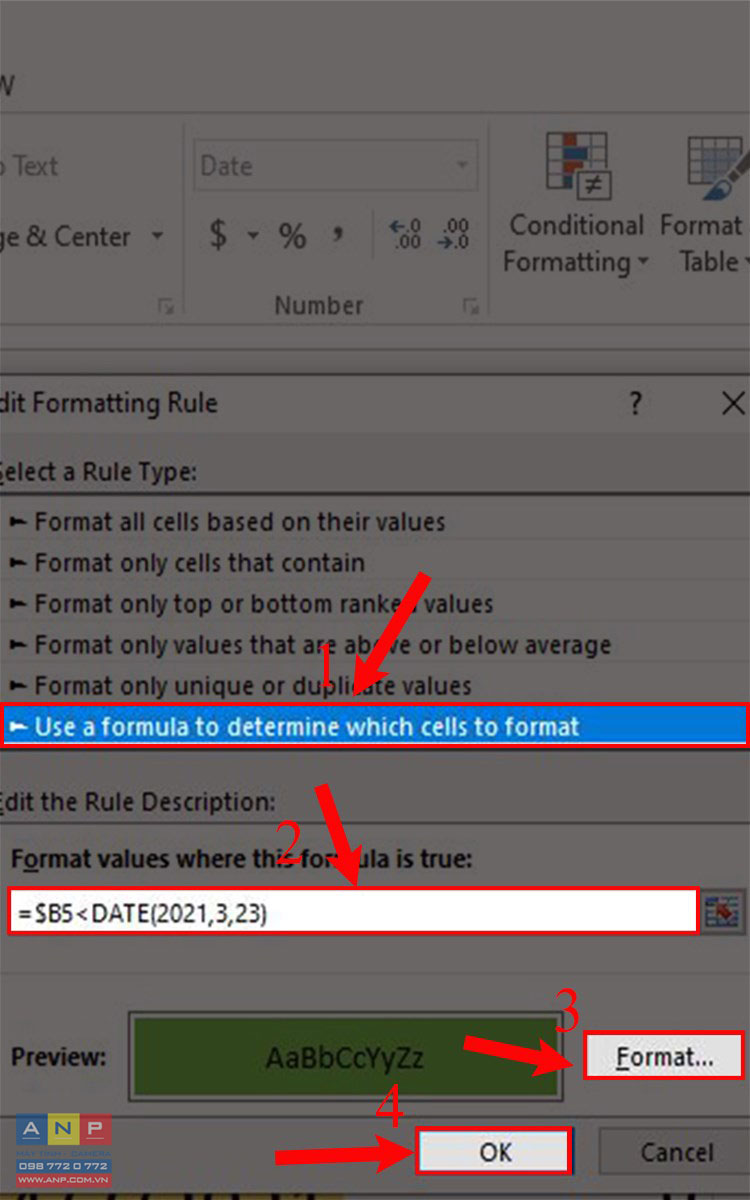Click the Format... button
Image resolution: width=750 pixels, height=1200 pixels.
pyautogui.click(x=664, y=1056)
